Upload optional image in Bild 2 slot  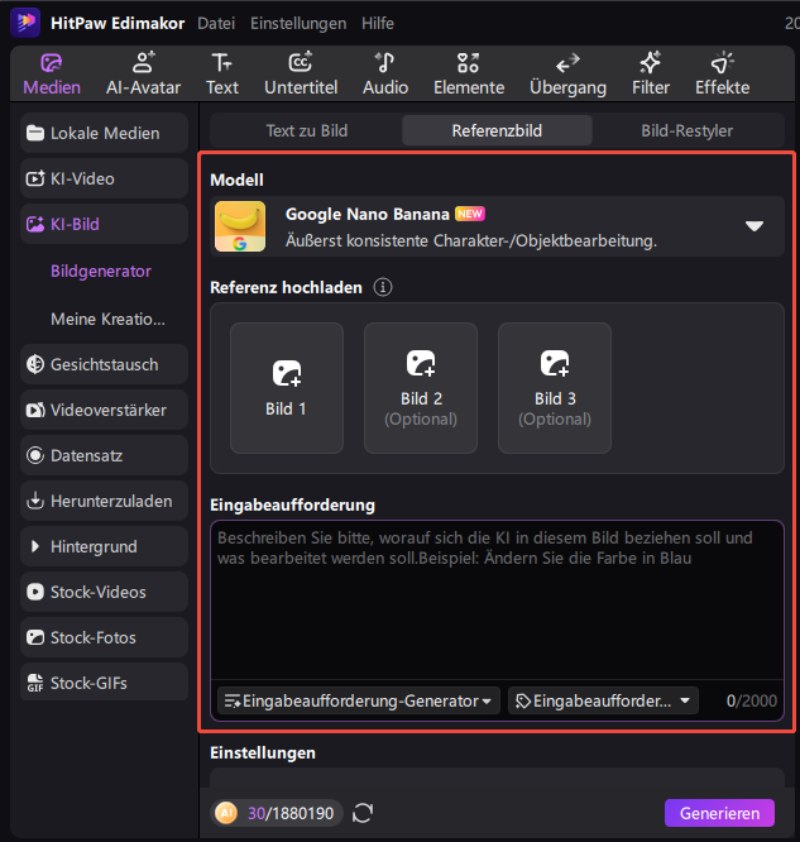[x=420, y=388]
